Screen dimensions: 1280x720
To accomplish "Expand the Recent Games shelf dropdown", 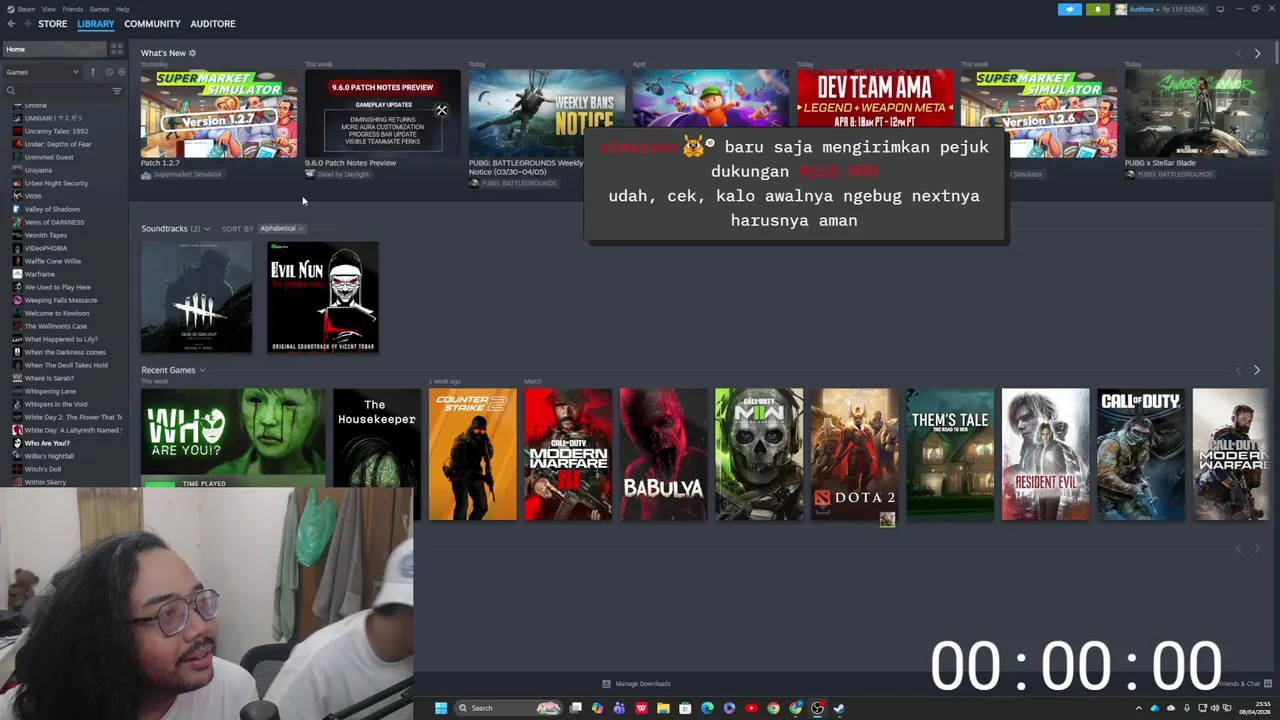I will 202,371.
